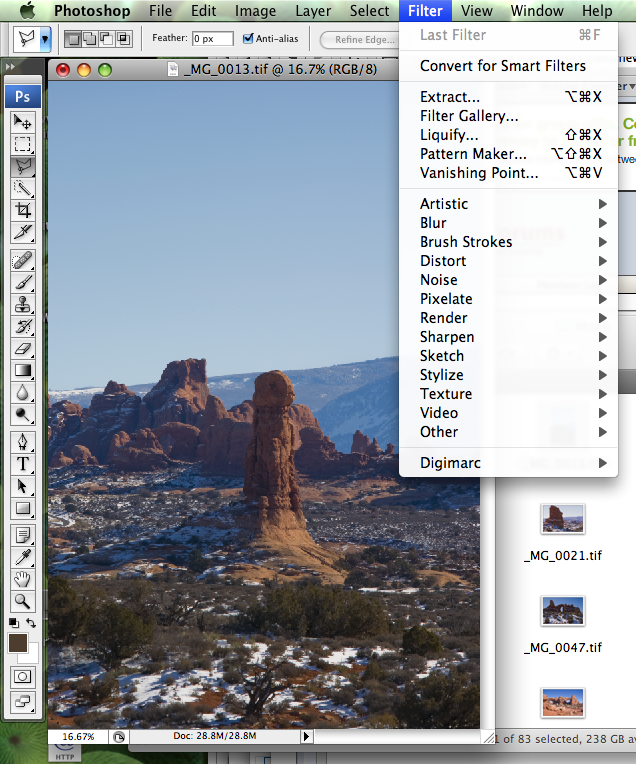Choose New selection mode
This screenshot has height=764, width=636.
(x=73, y=38)
